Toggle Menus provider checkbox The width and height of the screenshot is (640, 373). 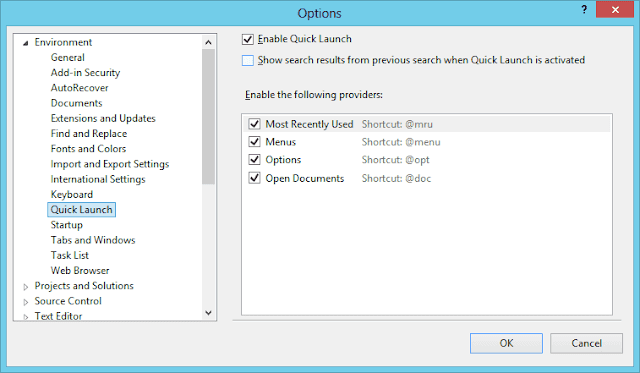point(254,142)
